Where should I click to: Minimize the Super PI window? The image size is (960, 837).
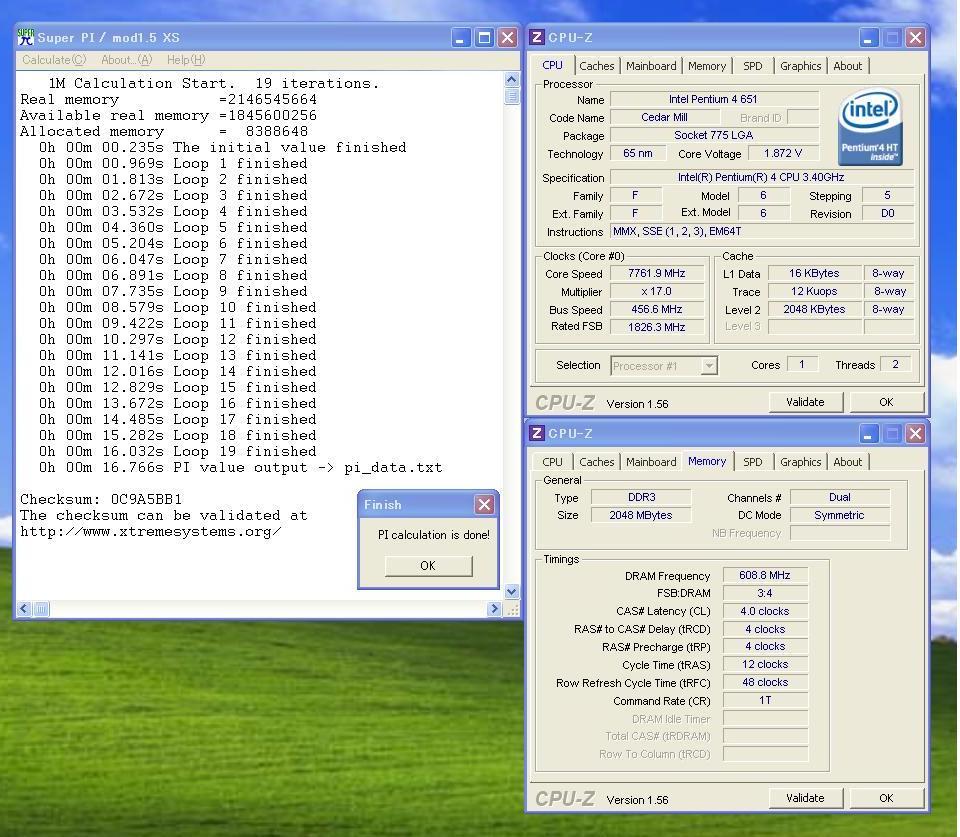pos(460,38)
